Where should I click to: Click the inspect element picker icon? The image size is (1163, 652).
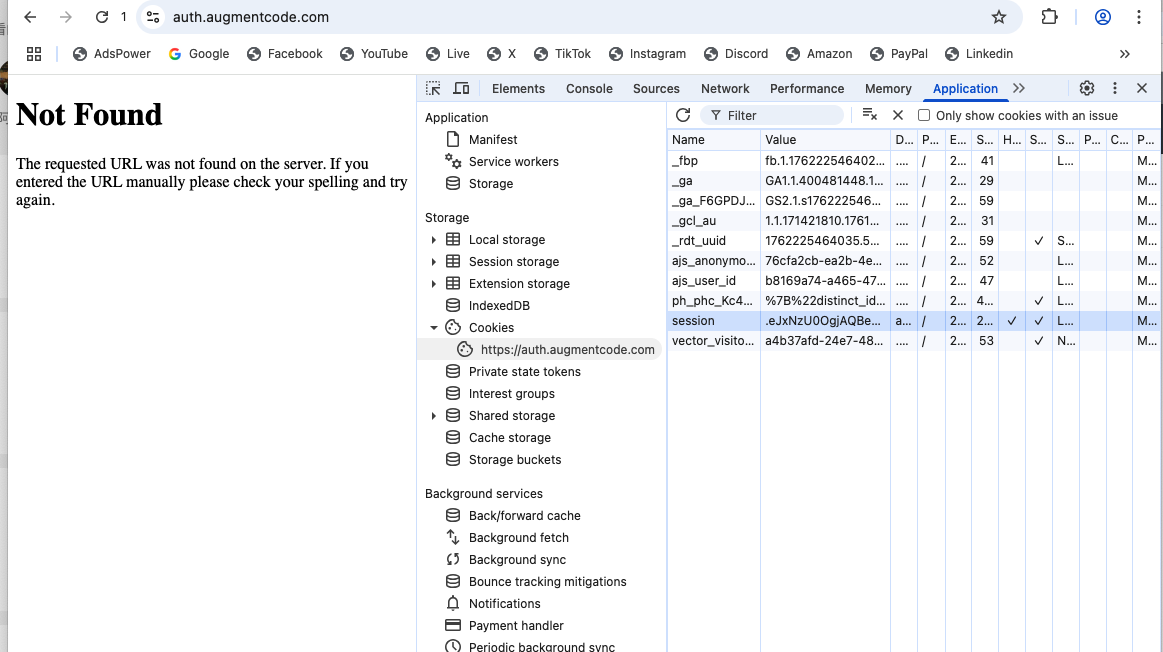coord(433,88)
